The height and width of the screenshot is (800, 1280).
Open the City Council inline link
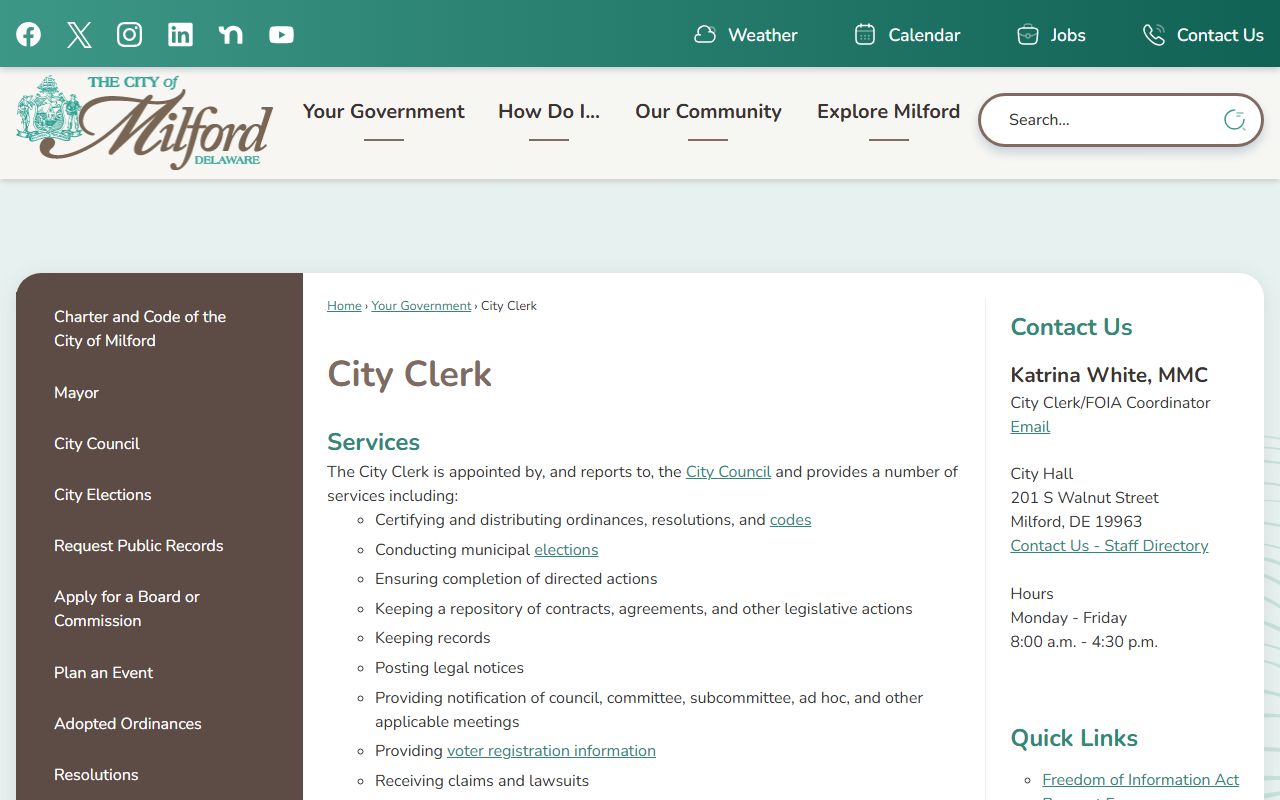[728, 472]
